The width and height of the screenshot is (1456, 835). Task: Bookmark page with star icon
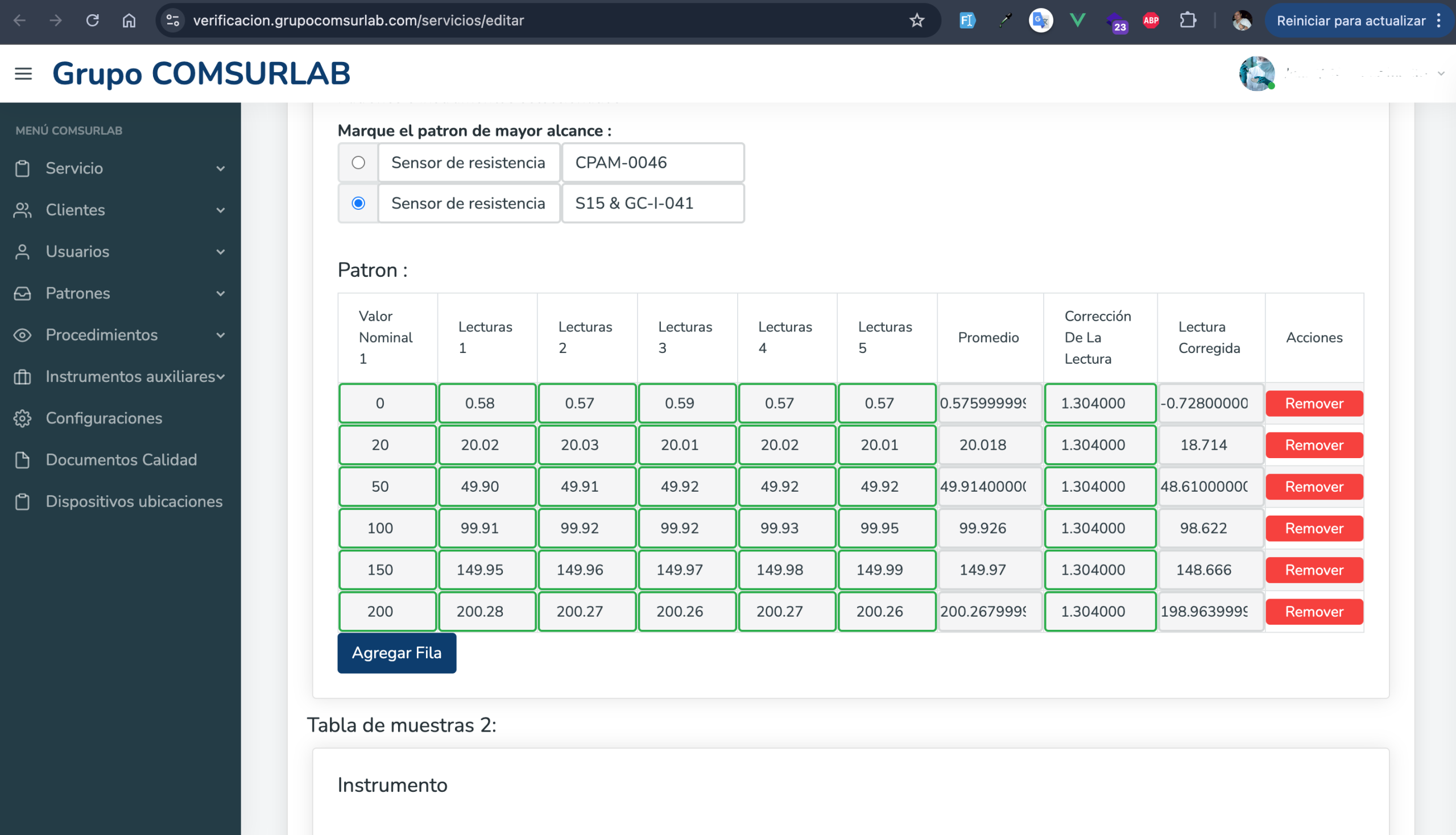click(917, 20)
